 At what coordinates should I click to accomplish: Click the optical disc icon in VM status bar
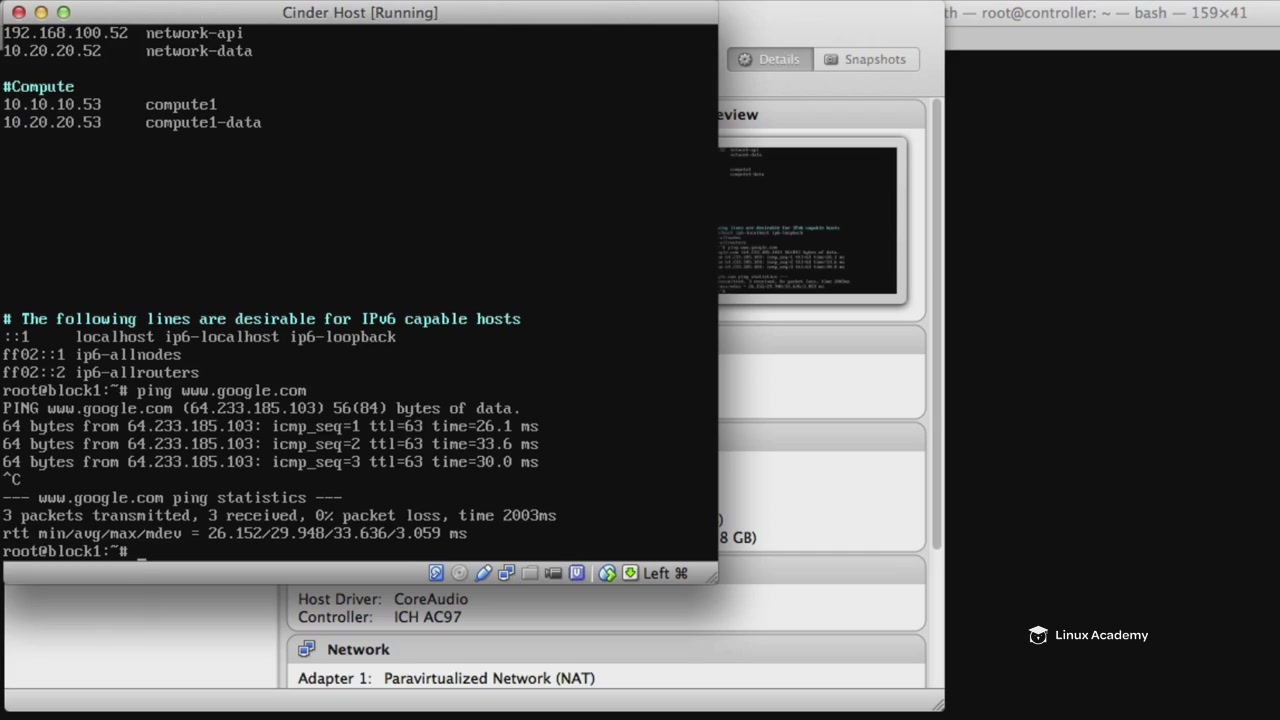tap(459, 573)
